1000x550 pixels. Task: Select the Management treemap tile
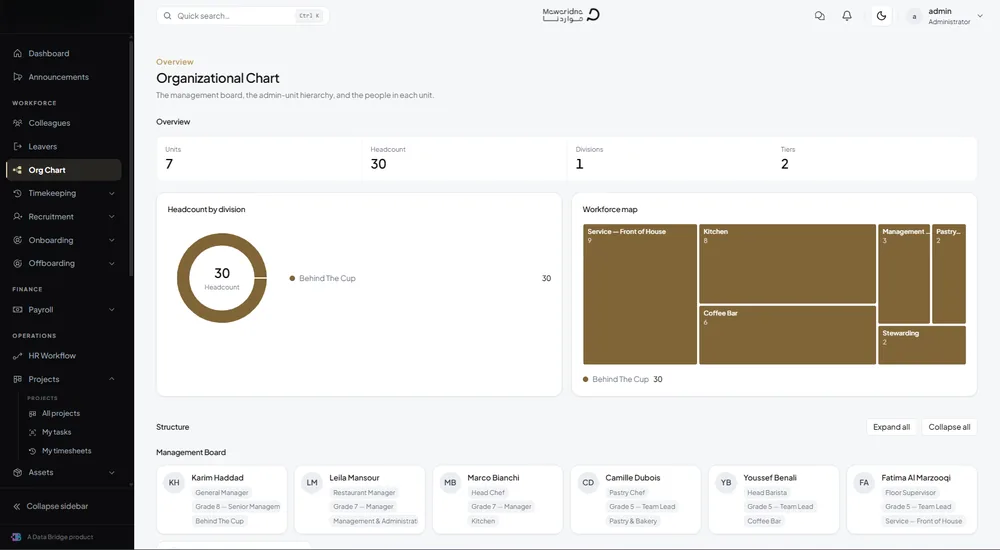904,274
